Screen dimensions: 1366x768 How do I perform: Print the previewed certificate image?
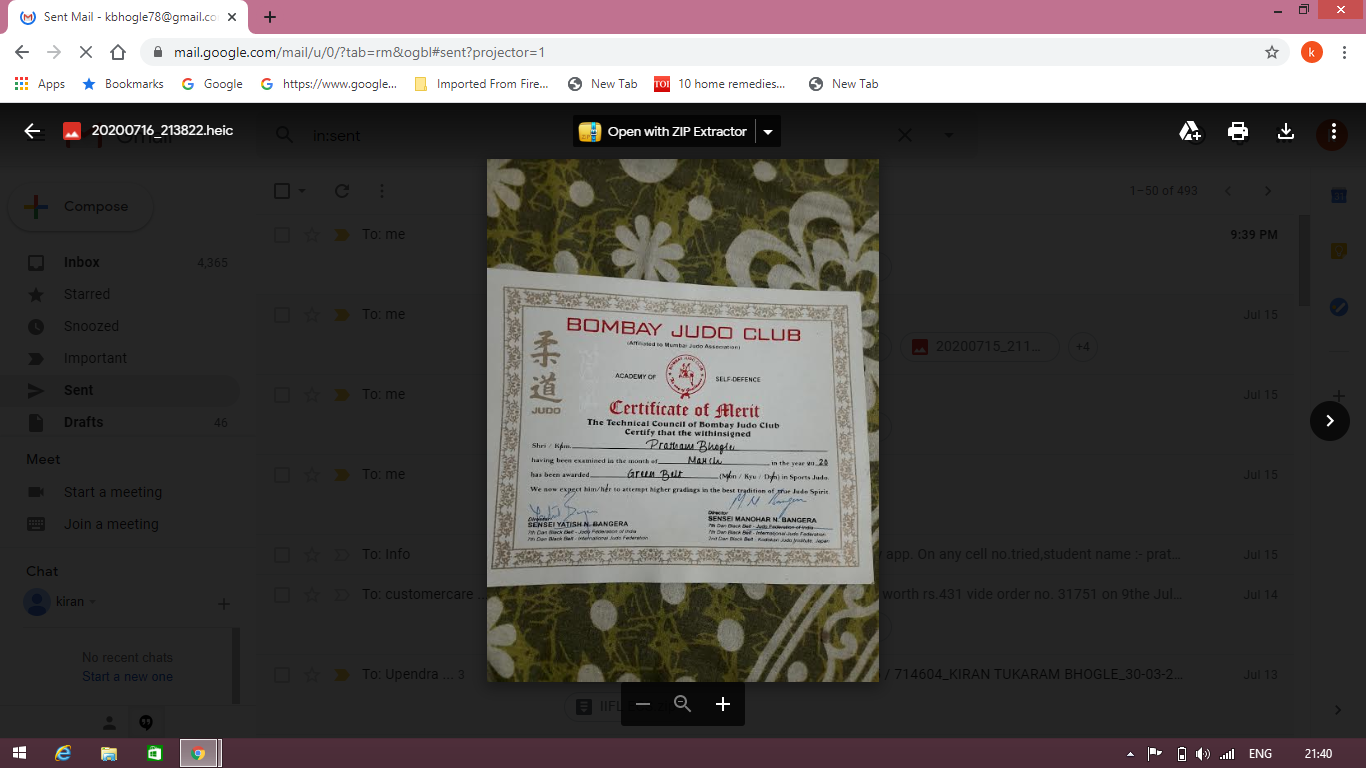coord(1238,131)
